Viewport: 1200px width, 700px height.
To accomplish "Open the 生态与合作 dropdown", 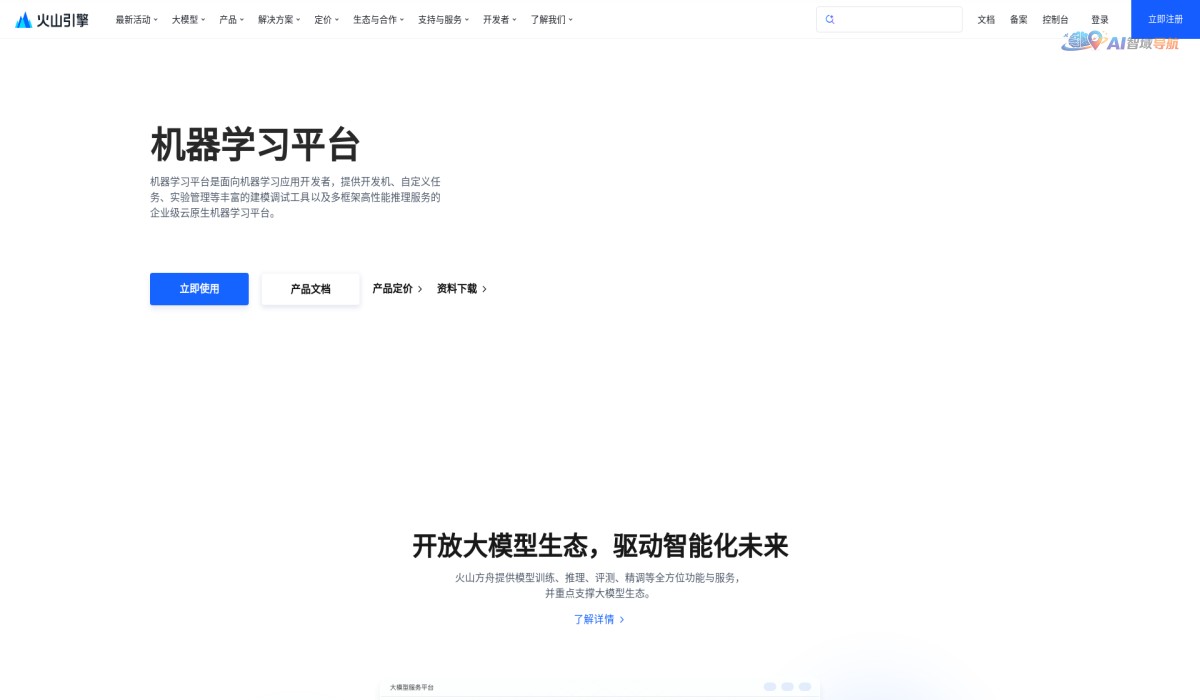I will pos(375,18).
